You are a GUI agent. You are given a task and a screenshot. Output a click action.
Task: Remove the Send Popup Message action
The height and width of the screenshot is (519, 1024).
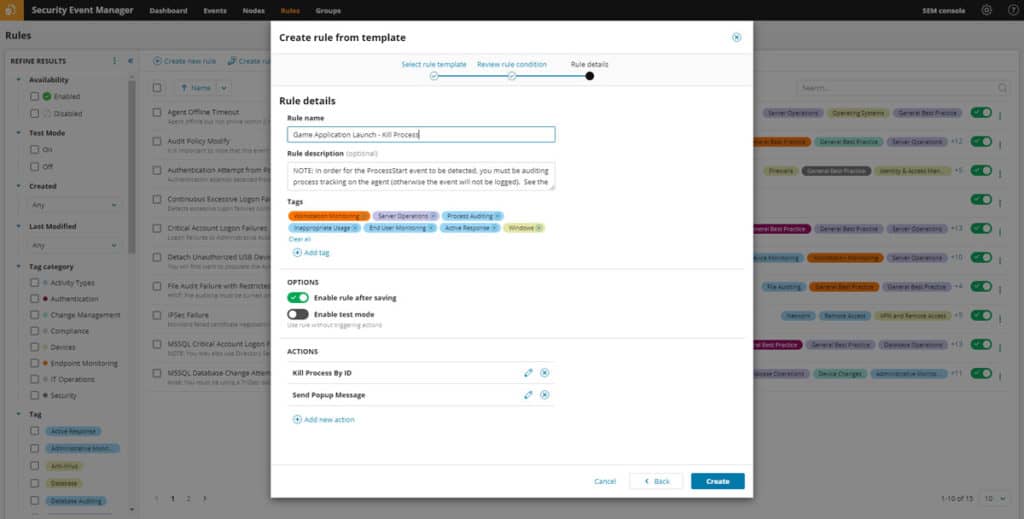point(545,395)
